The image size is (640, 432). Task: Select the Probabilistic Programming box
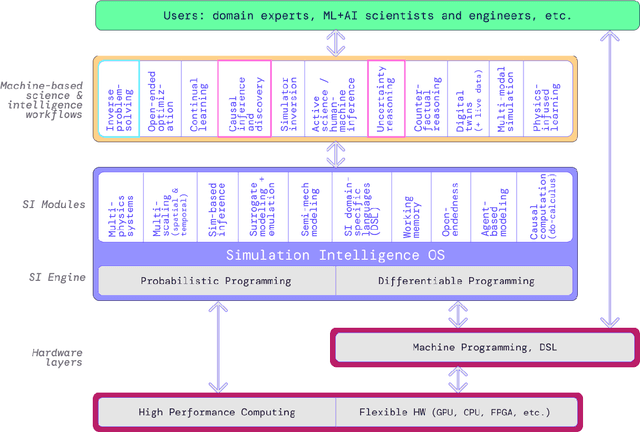[x=215, y=281]
